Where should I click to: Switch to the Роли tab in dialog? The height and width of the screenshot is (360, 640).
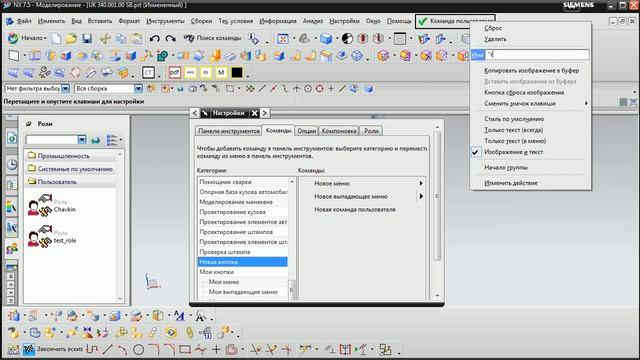pos(371,131)
